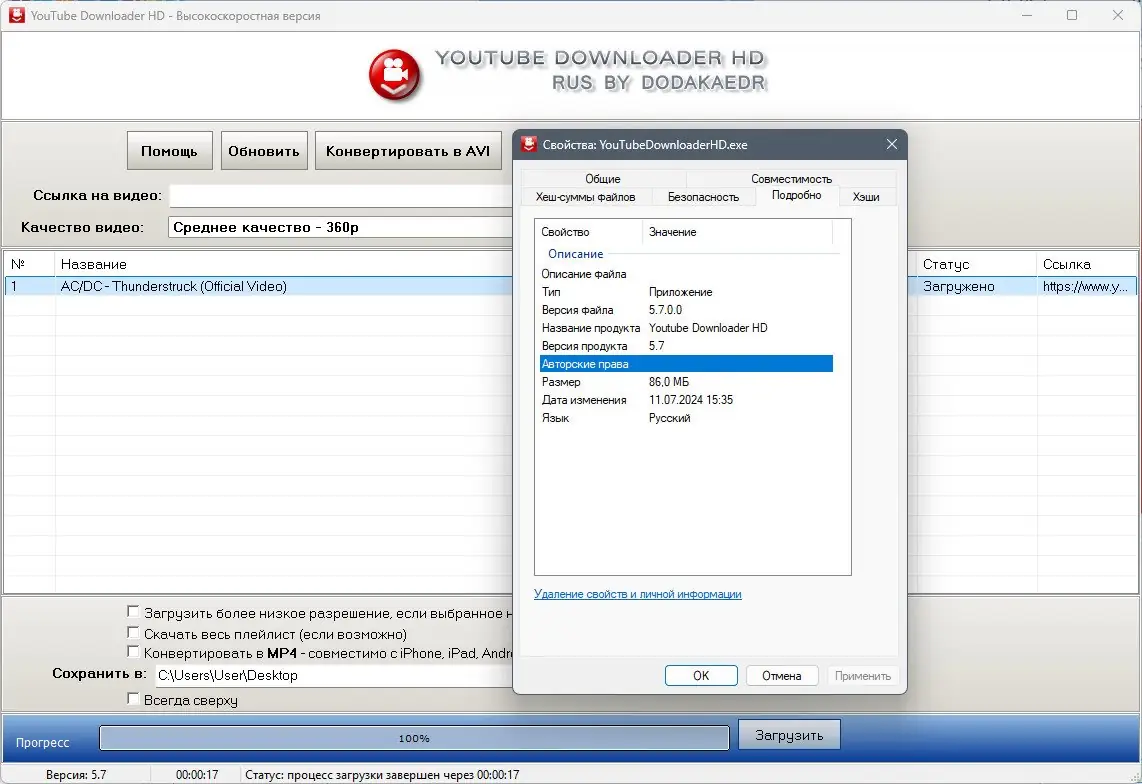The height and width of the screenshot is (784, 1142).
Task: Select the AC/DC - Thunderstruck row
Action: [259, 286]
